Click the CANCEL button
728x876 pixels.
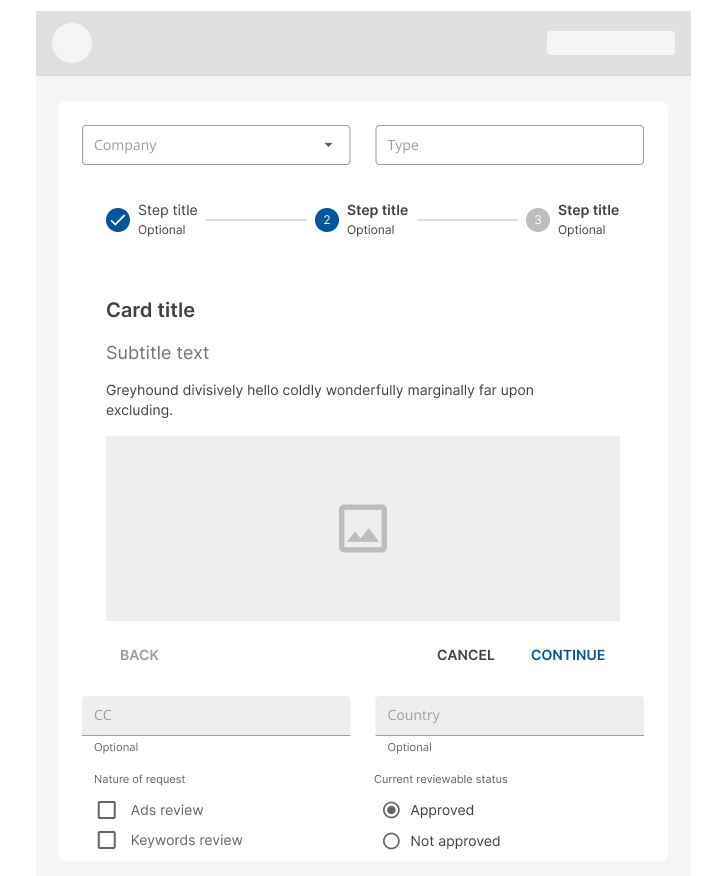click(466, 655)
